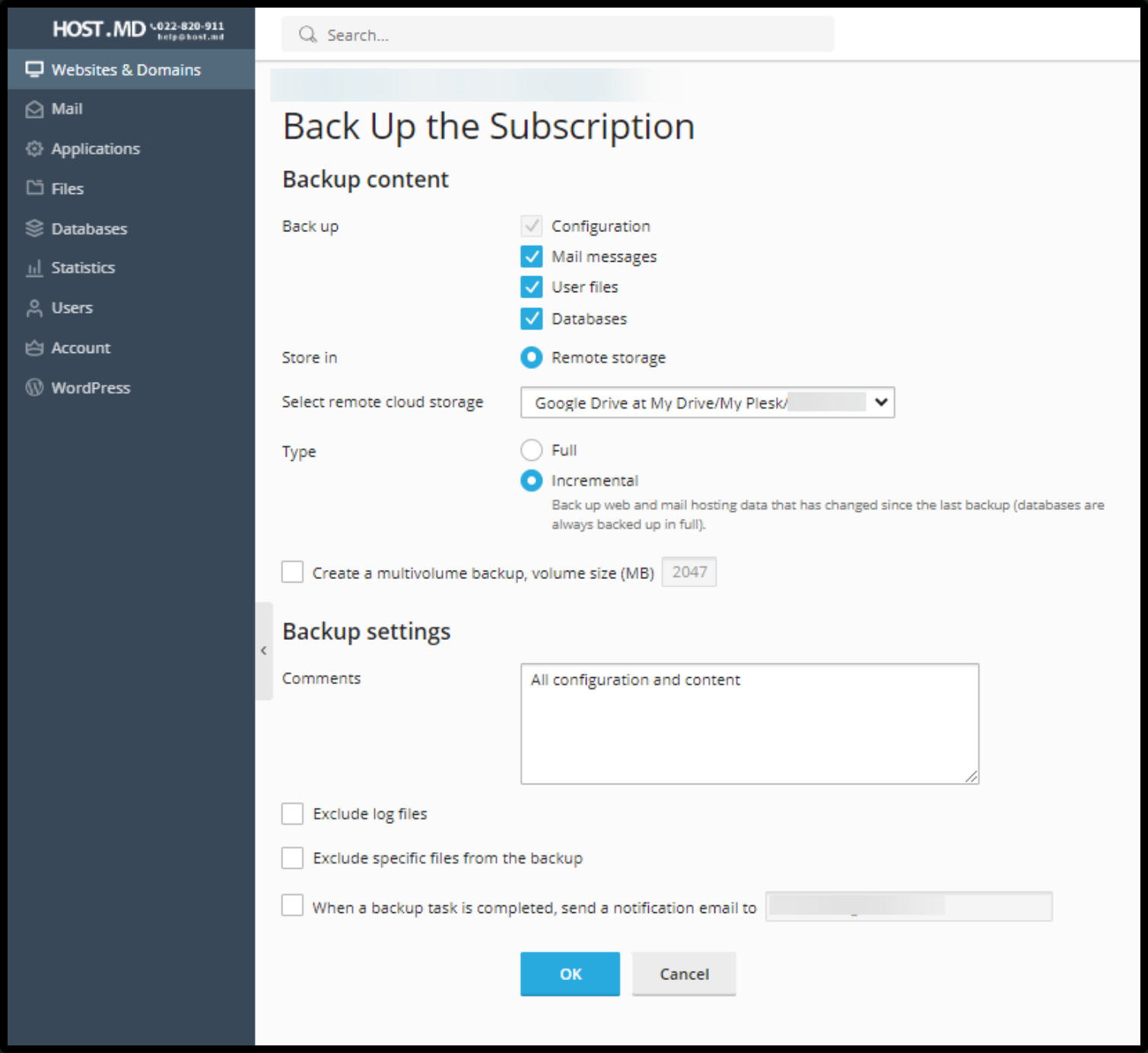Screen dimensions: 1148x1053
Task: Click inside the Comments text area
Action: pyautogui.click(x=749, y=724)
